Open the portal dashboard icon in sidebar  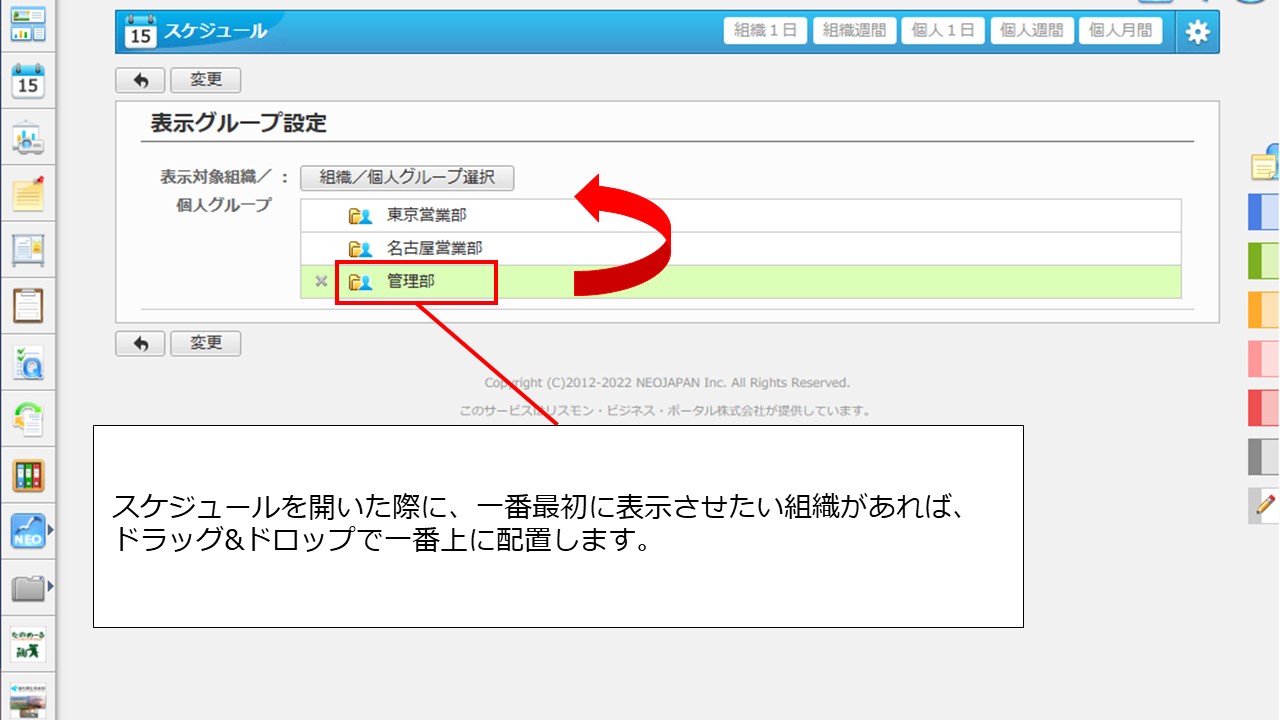coord(28,24)
